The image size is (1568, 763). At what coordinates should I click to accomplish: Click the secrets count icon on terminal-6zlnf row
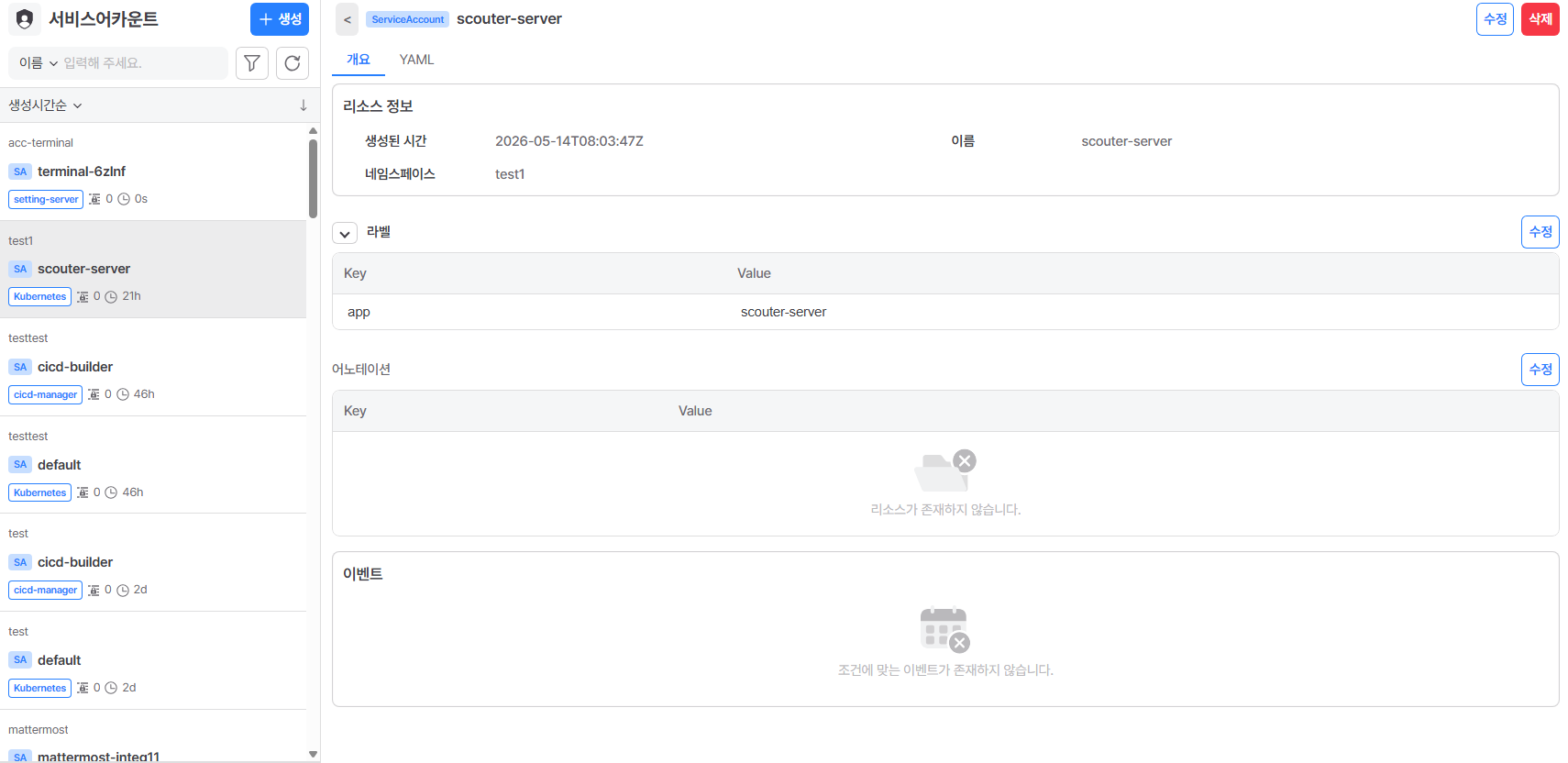click(x=94, y=199)
